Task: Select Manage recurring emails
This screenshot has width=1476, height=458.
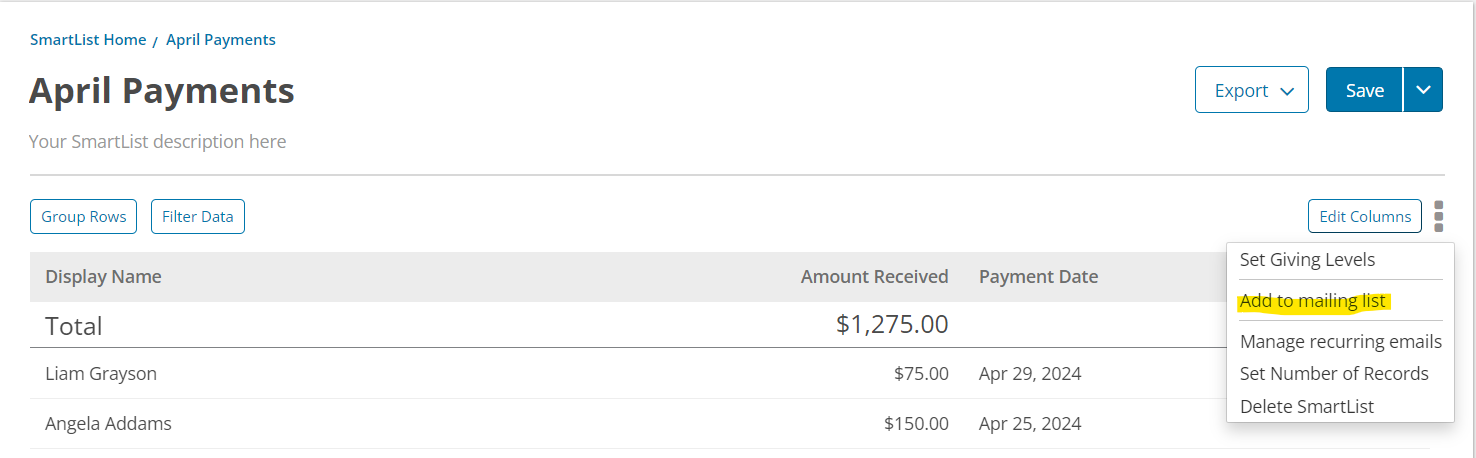Action: [x=1340, y=342]
